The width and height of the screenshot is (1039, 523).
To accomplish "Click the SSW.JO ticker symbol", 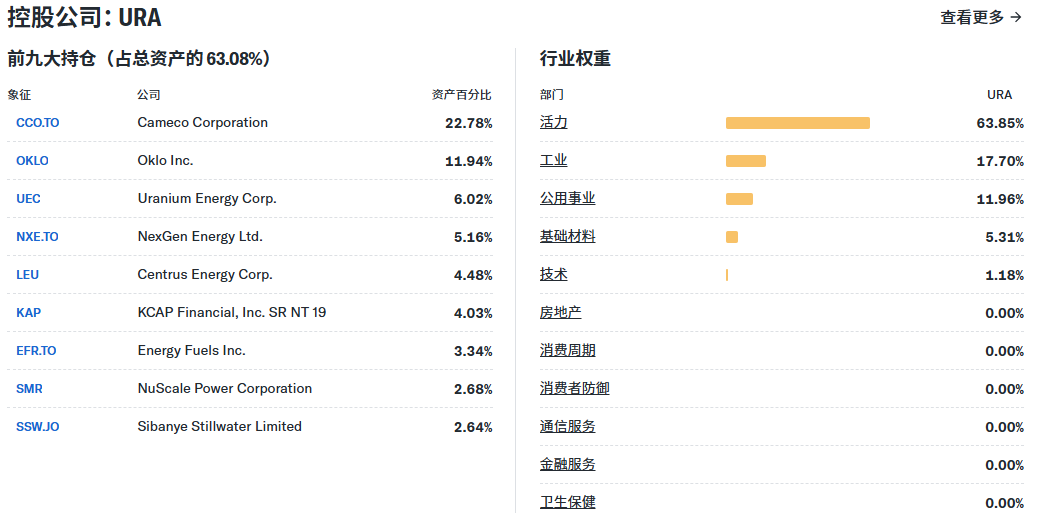I will pos(37,427).
